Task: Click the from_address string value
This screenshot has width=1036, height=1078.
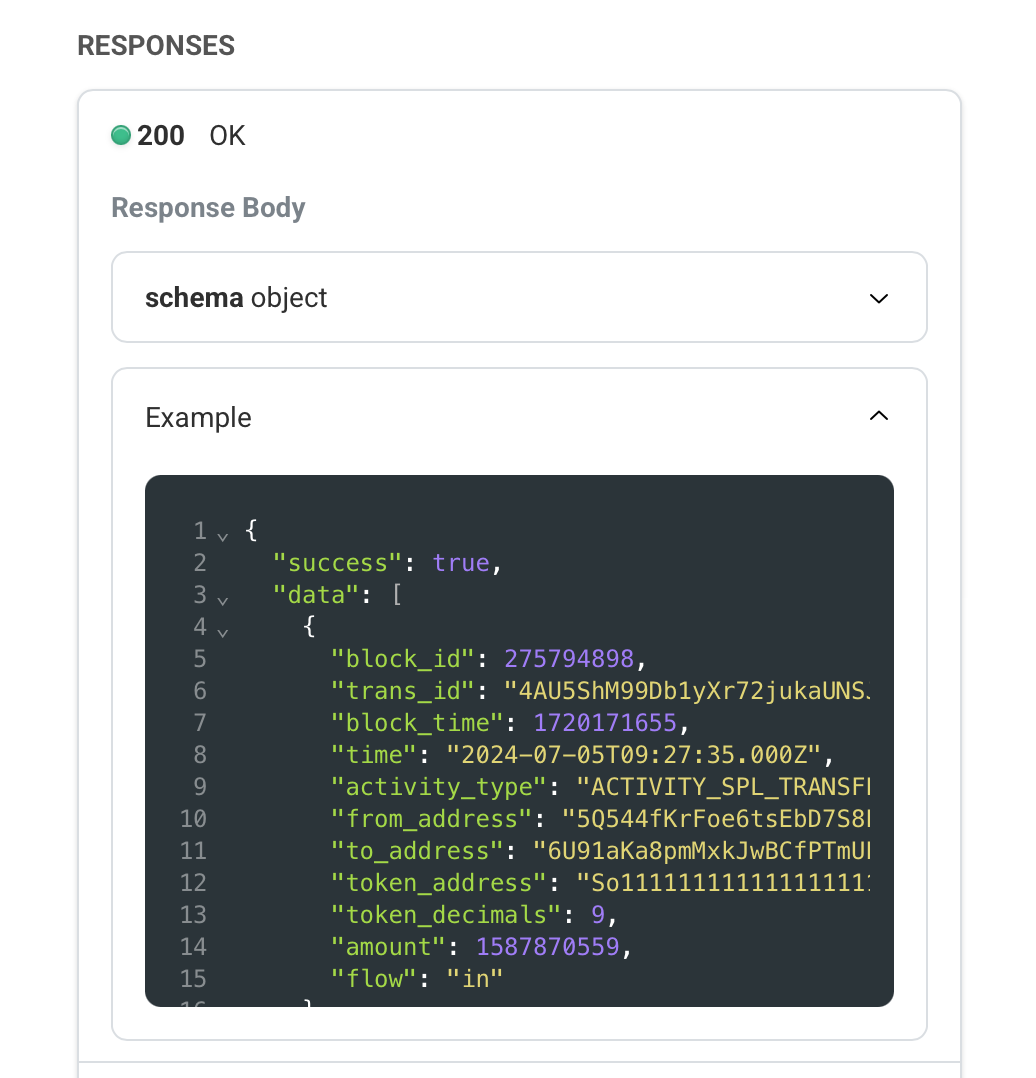Action: click(716, 819)
